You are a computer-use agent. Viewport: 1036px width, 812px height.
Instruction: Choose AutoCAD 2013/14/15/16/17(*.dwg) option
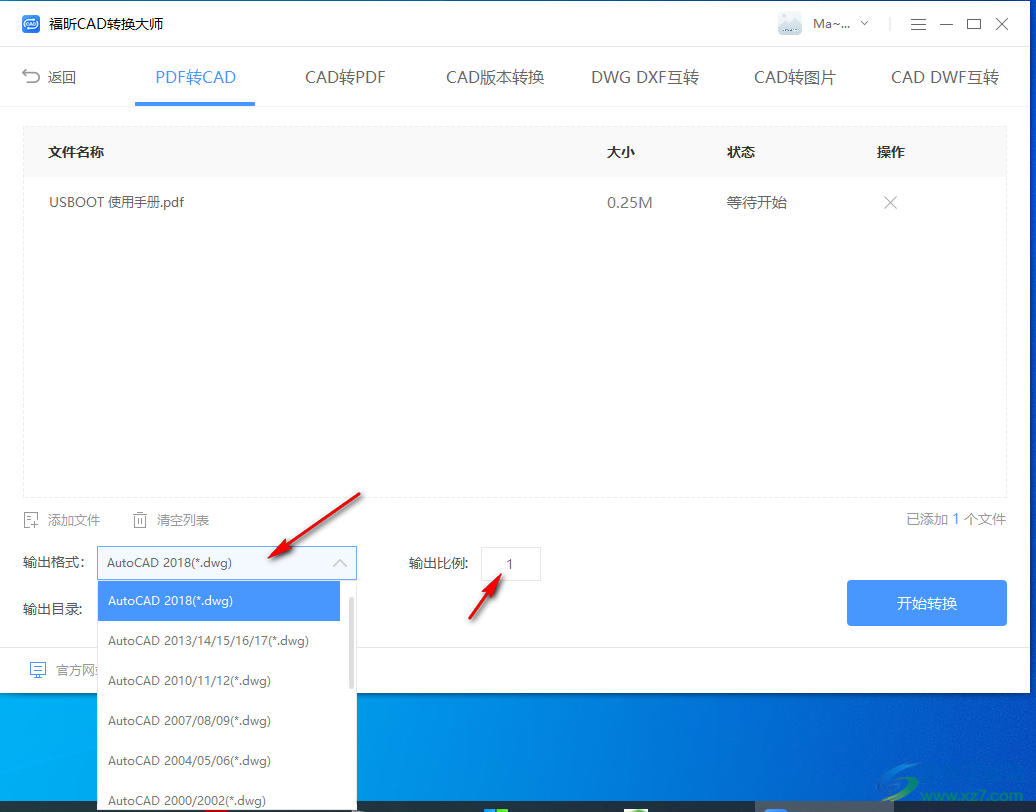219,641
